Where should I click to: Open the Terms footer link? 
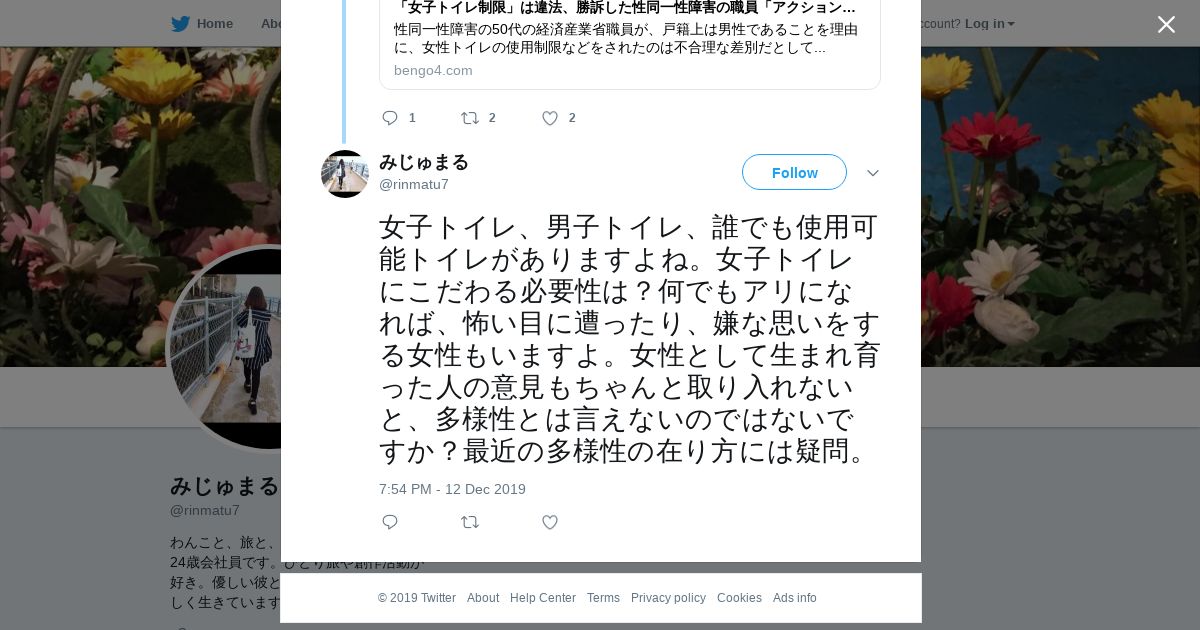pos(603,598)
